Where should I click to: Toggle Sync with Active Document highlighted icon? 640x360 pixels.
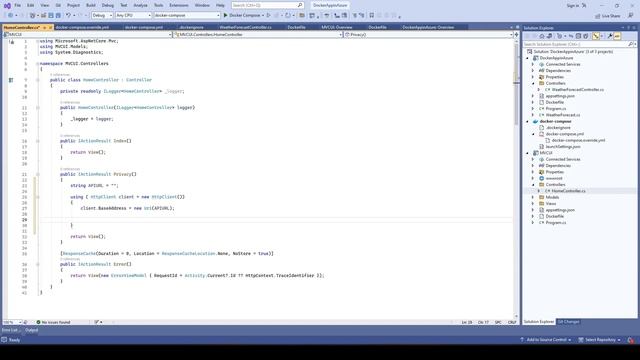[596, 36]
